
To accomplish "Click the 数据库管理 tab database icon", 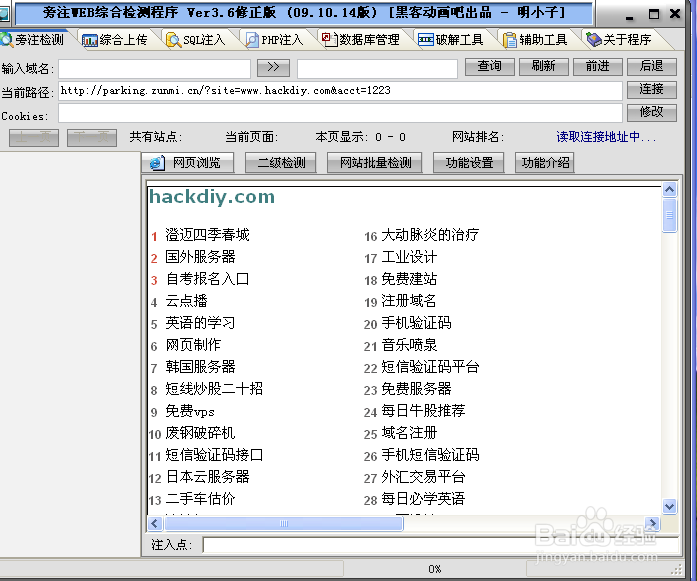I will [328, 39].
